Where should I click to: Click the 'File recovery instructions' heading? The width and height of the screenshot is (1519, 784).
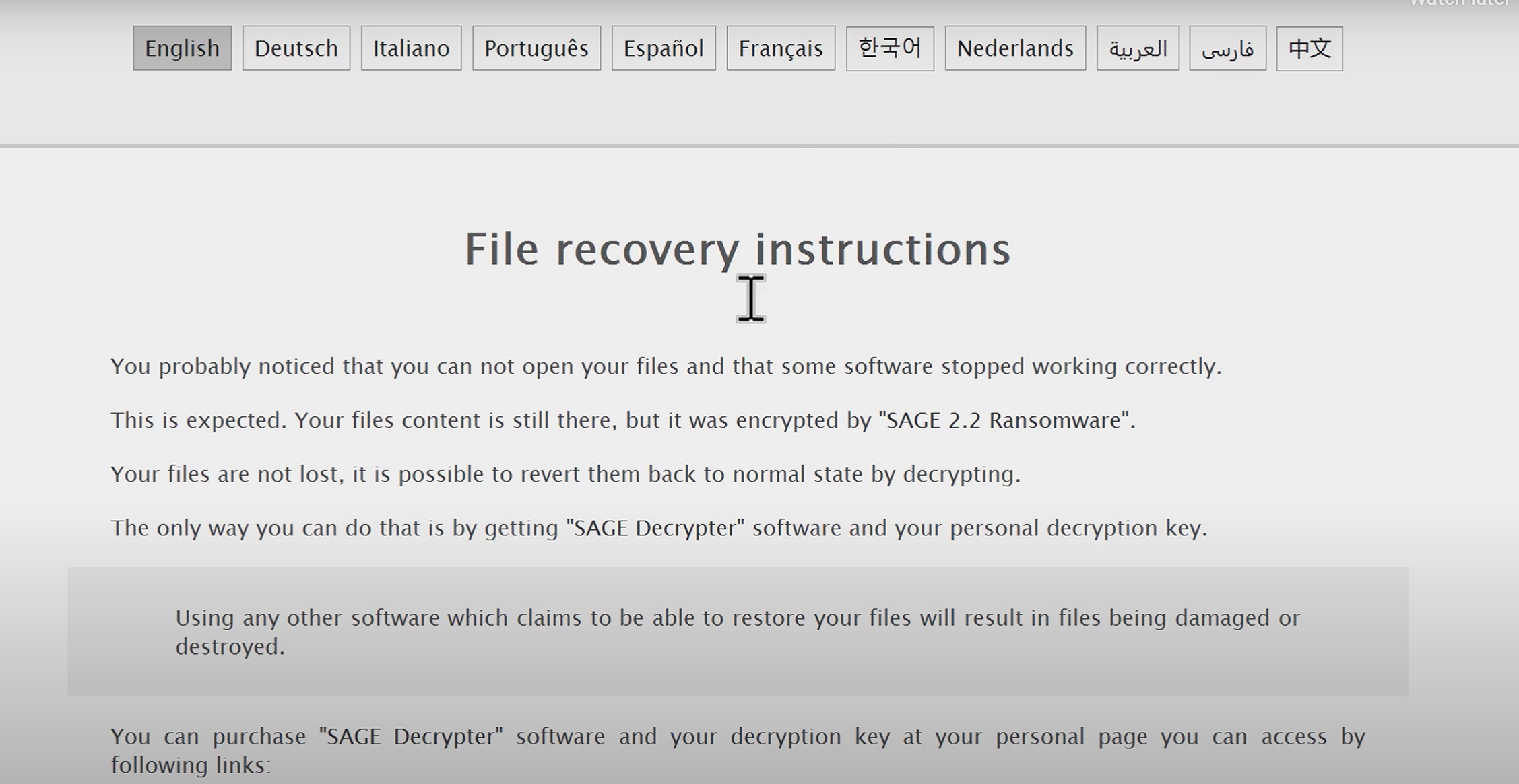tap(738, 249)
